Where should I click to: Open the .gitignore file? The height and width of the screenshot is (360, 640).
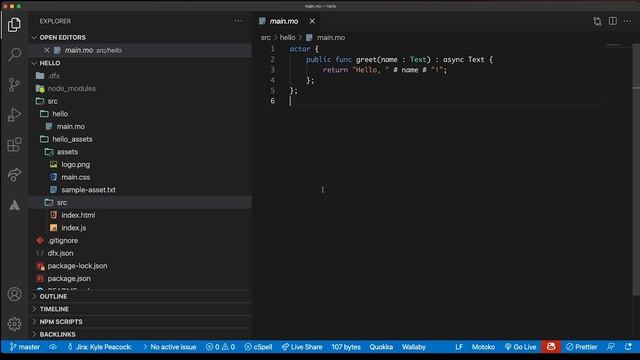tap(141, 240)
